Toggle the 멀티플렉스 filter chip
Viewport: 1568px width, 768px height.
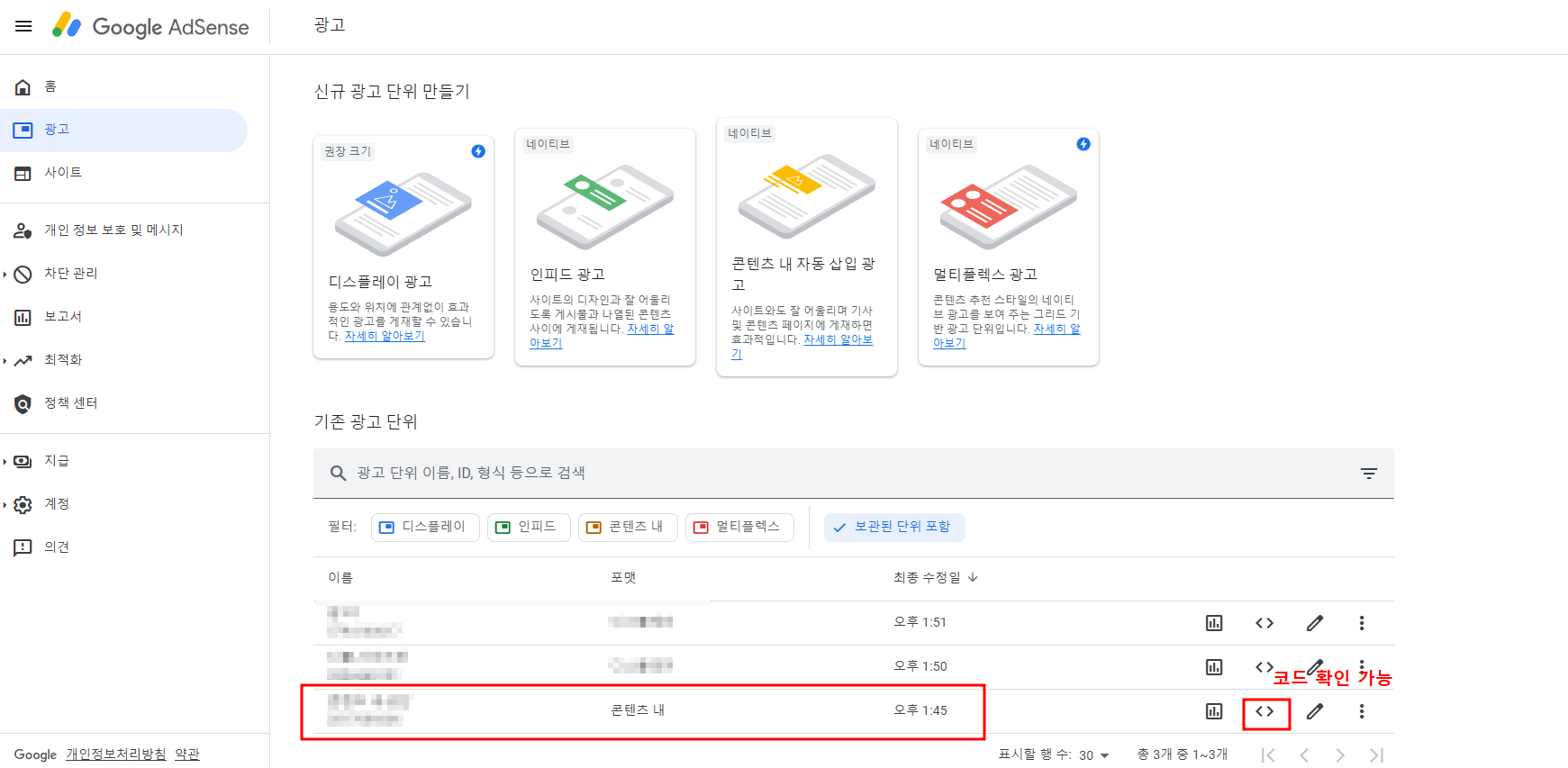[x=739, y=527]
